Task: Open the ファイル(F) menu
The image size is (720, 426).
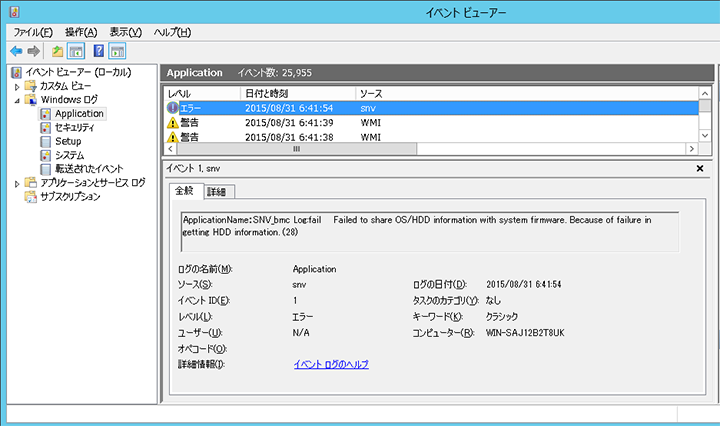Action: (33, 32)
